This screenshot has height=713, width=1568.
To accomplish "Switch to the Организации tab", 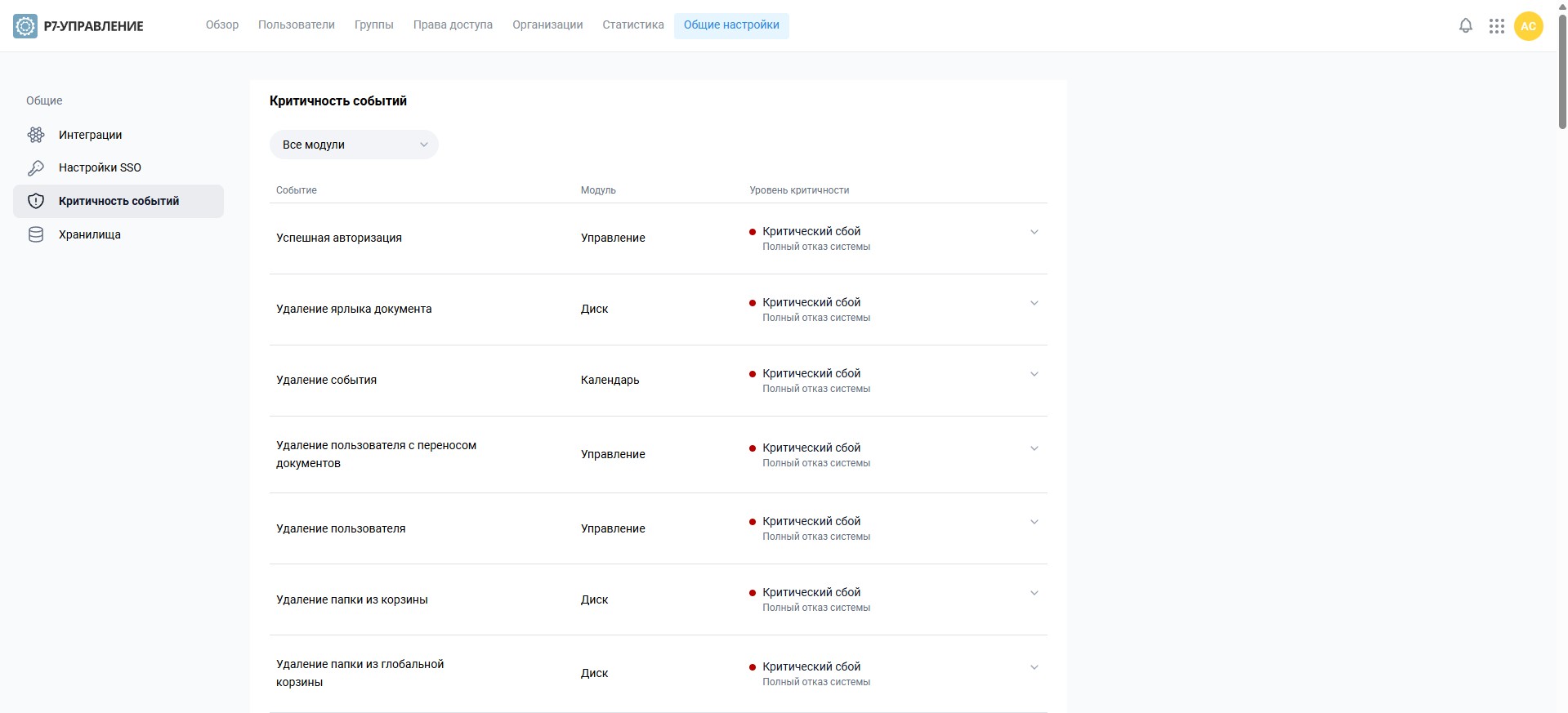I will [547, 25].
